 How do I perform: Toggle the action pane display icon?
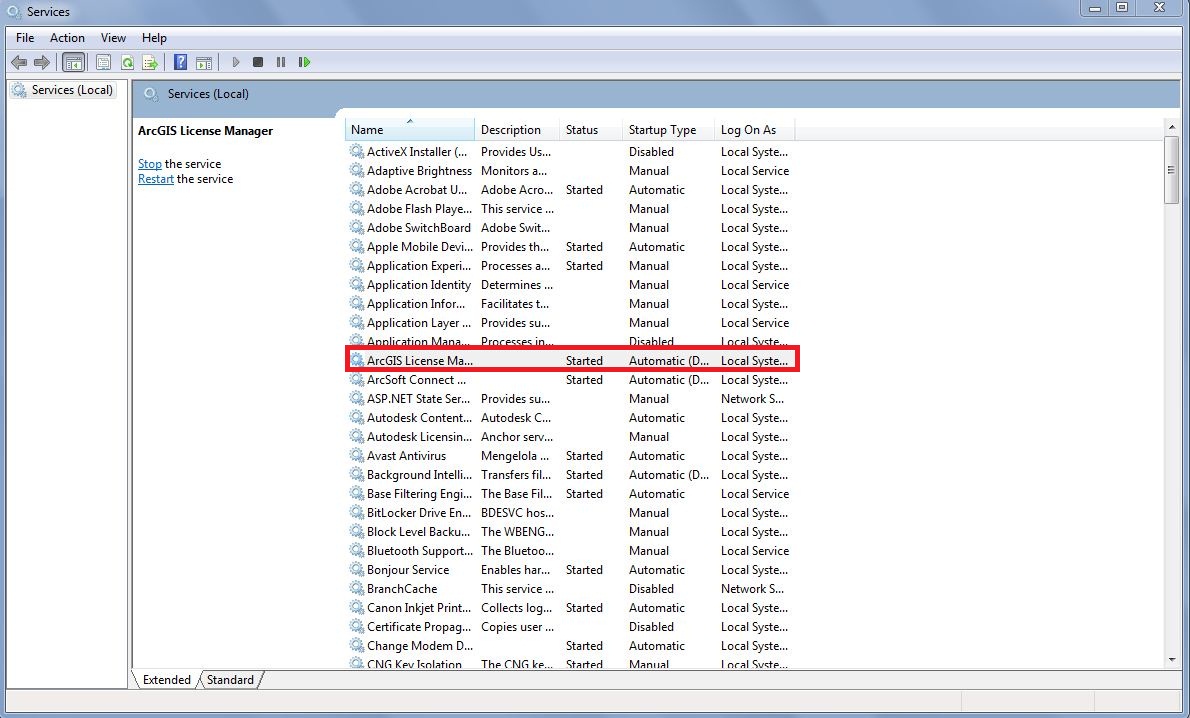tap(204, 61)
